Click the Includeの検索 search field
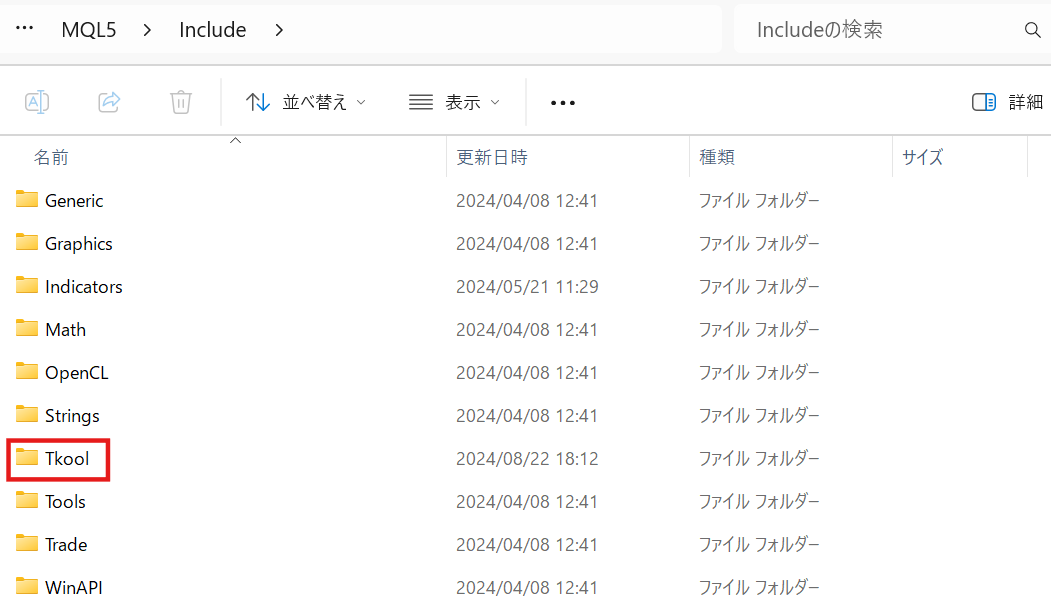Viewport: 1051px width, 601px height. 880,30
